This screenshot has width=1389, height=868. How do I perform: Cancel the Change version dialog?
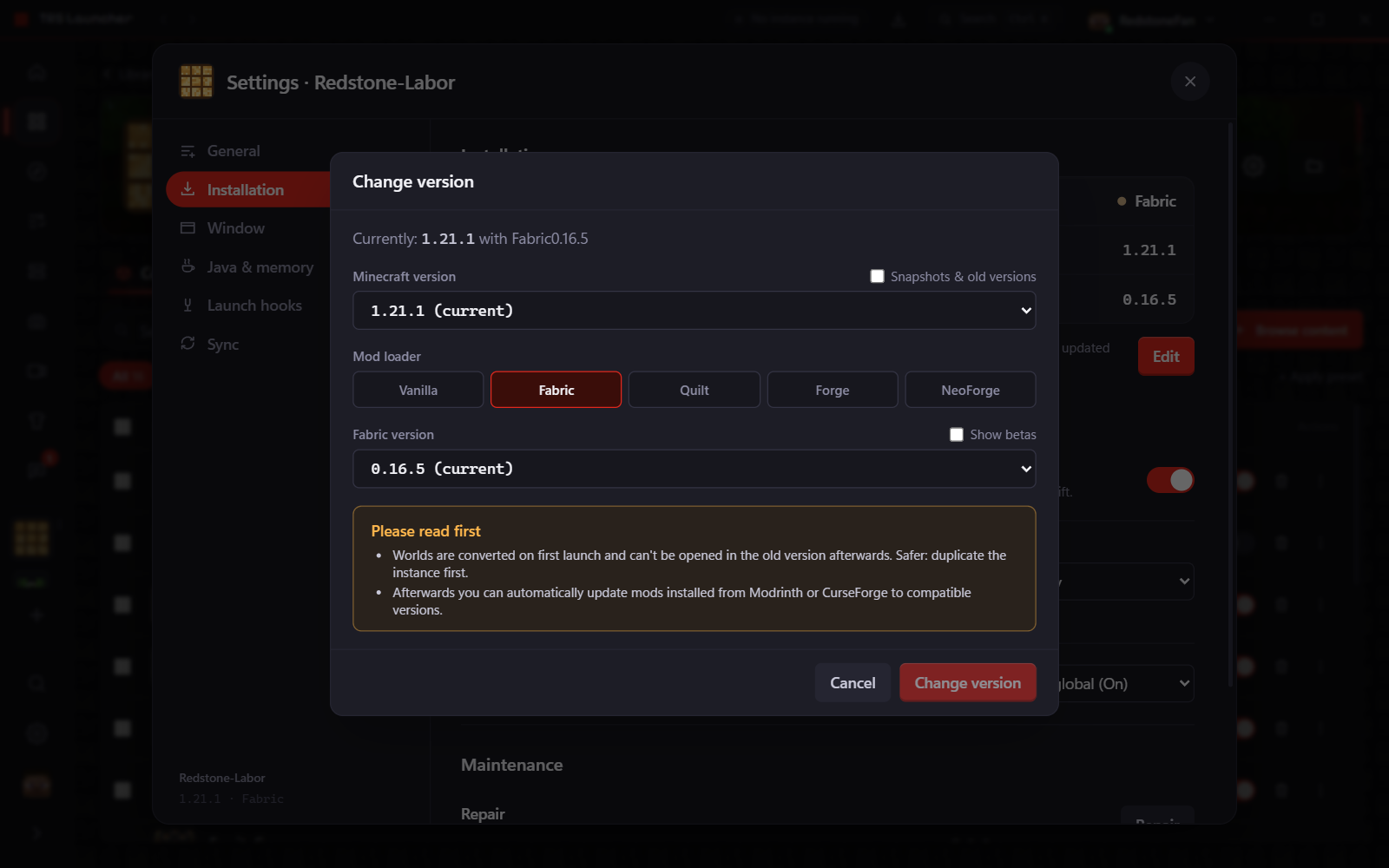point(852,682)
